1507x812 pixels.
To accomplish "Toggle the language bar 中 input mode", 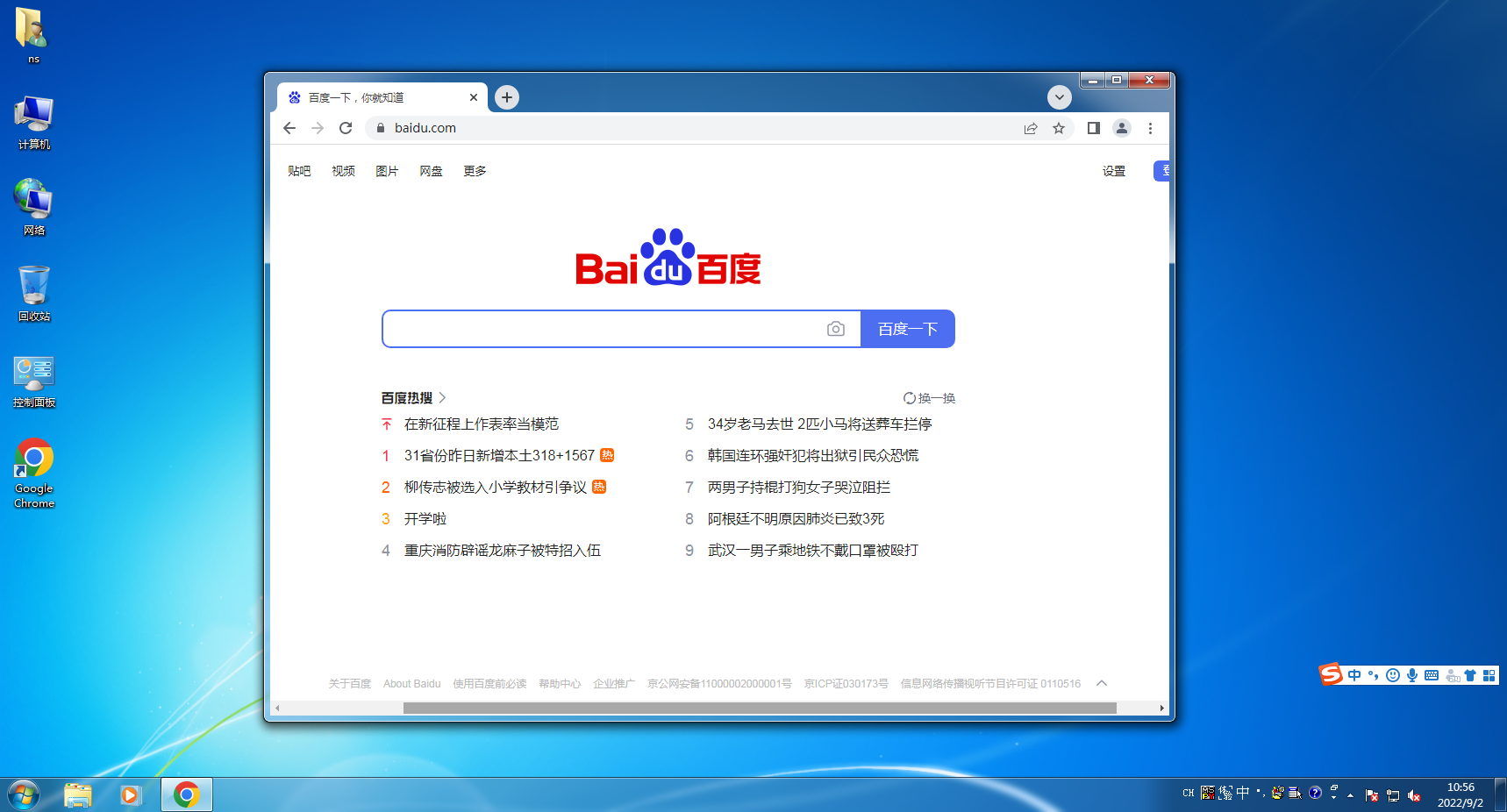I will coord(1243,793).
